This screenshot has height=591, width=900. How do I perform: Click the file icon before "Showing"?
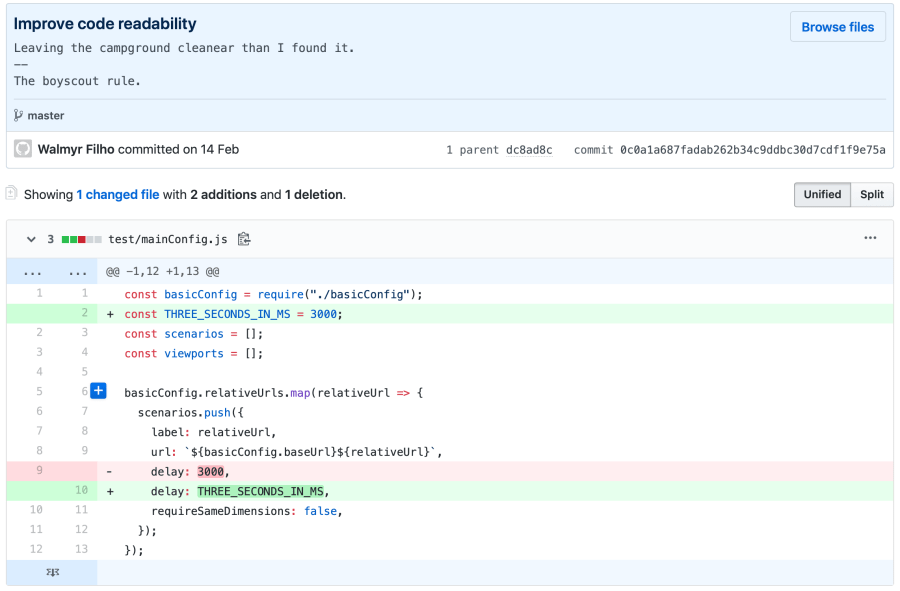coord(11,194)
